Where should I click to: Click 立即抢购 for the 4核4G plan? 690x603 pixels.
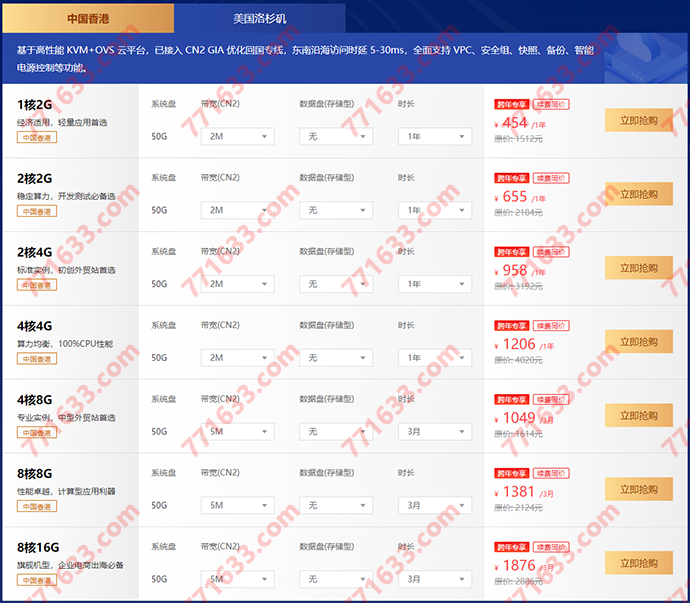(x=639, y=342)
